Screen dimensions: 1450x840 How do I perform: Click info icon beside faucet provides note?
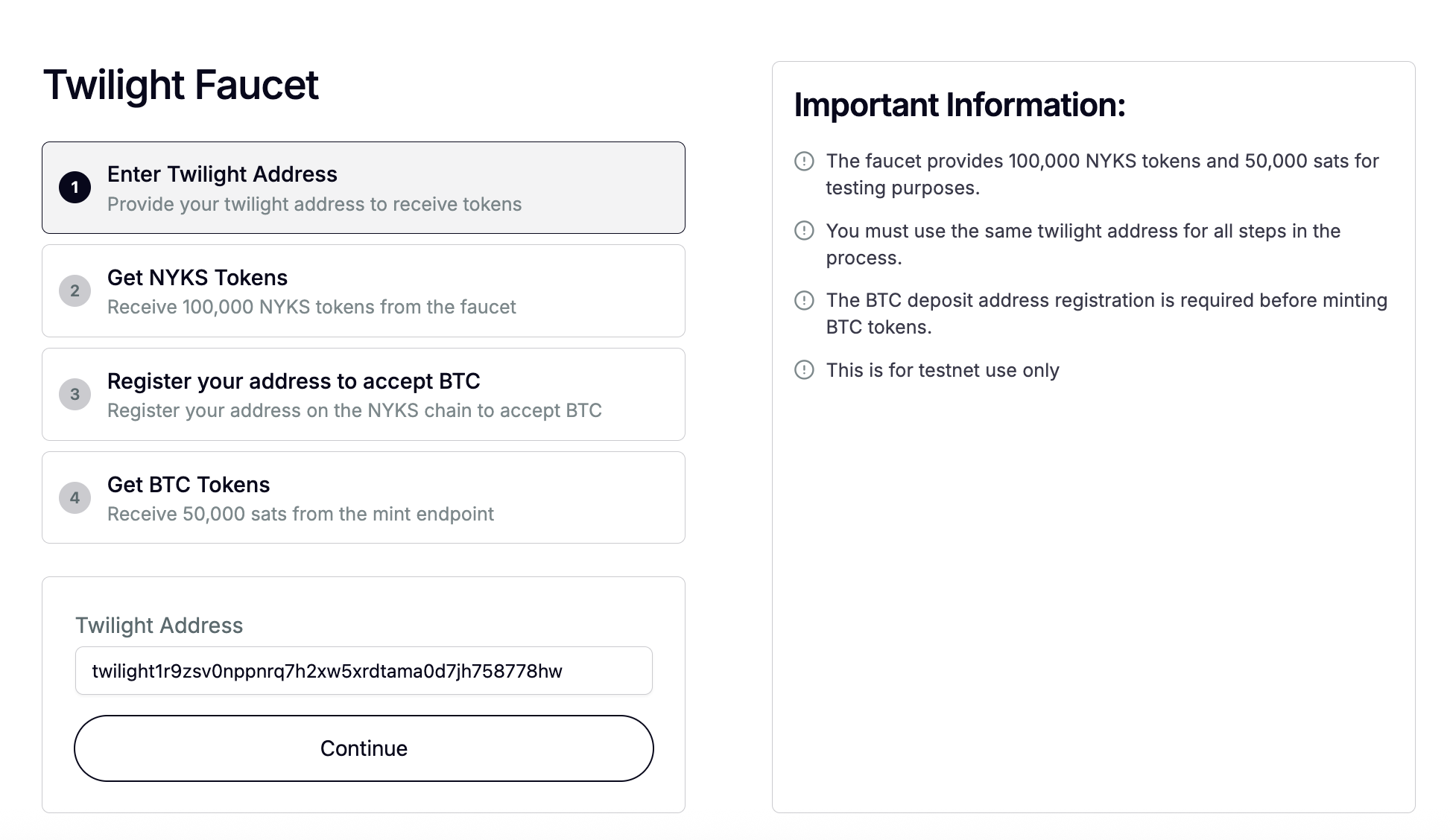(x=804, y=161)
